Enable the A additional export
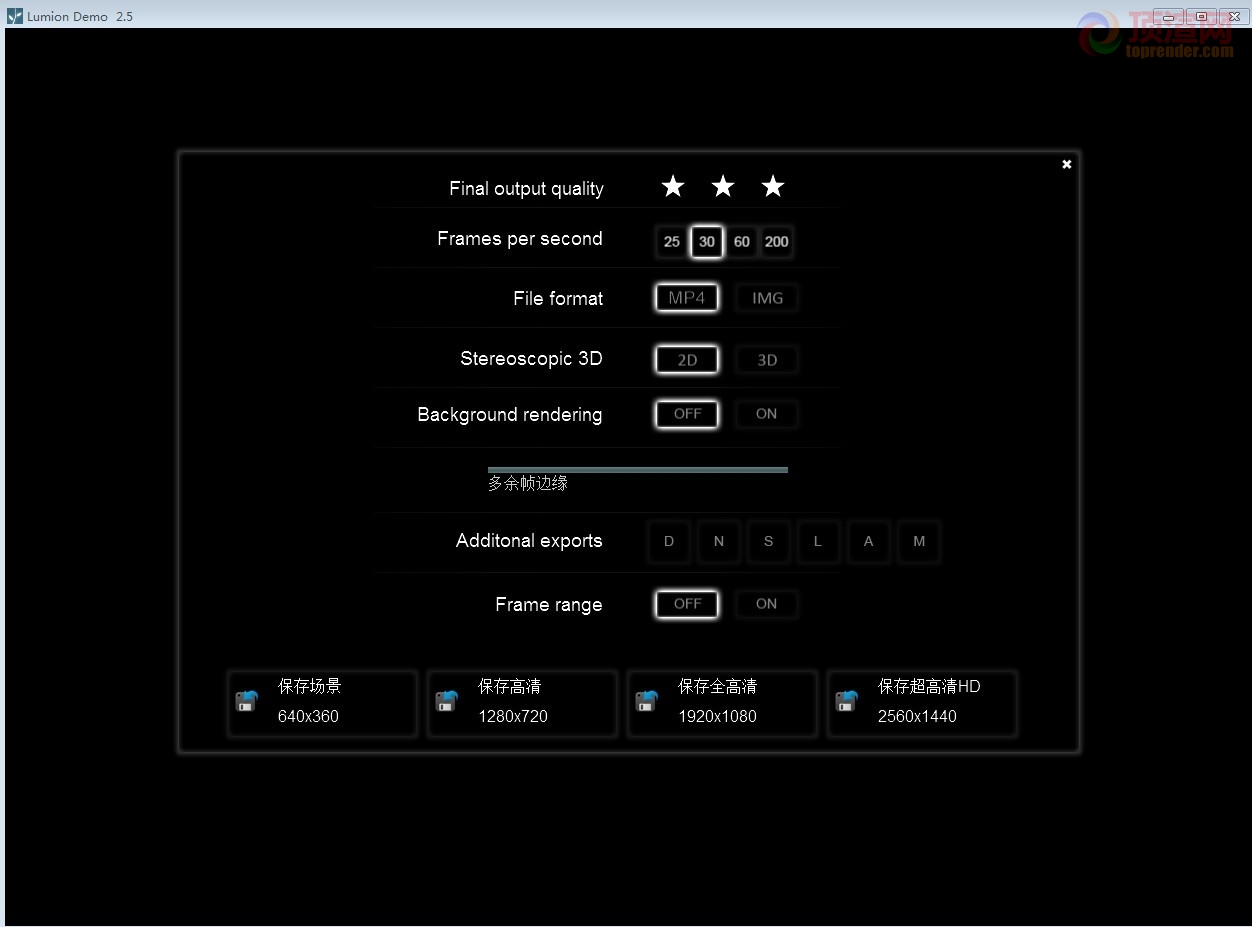1252x927 pixels. click(x=868, y=542)
